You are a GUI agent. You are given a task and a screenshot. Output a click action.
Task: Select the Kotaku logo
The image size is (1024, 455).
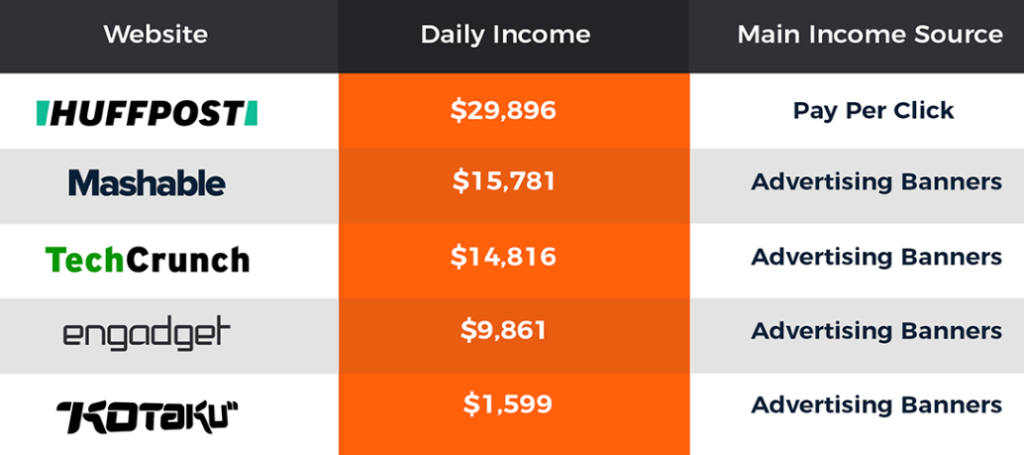point(148,417)
